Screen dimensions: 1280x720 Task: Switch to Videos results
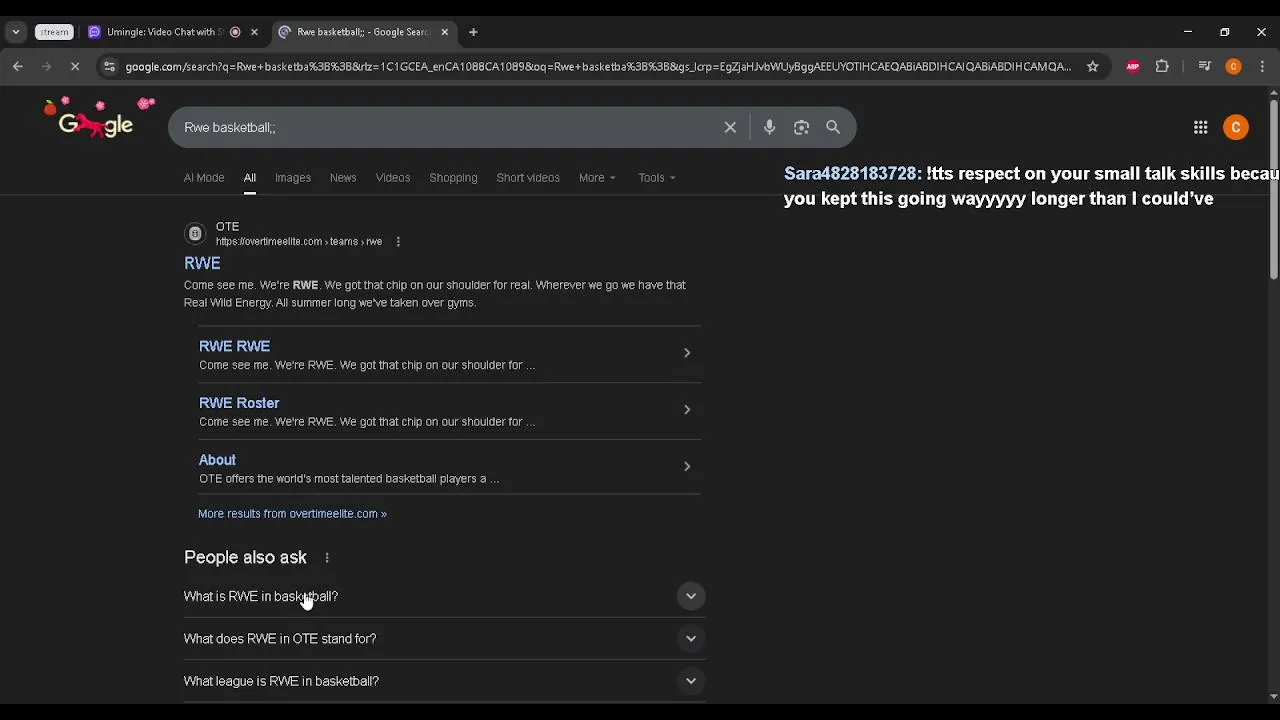pyautogui.click(x=393, y=178)
